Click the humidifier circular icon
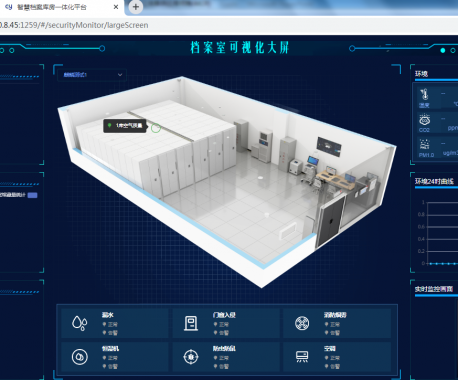 pyautogui.click(x=80, y=357)
